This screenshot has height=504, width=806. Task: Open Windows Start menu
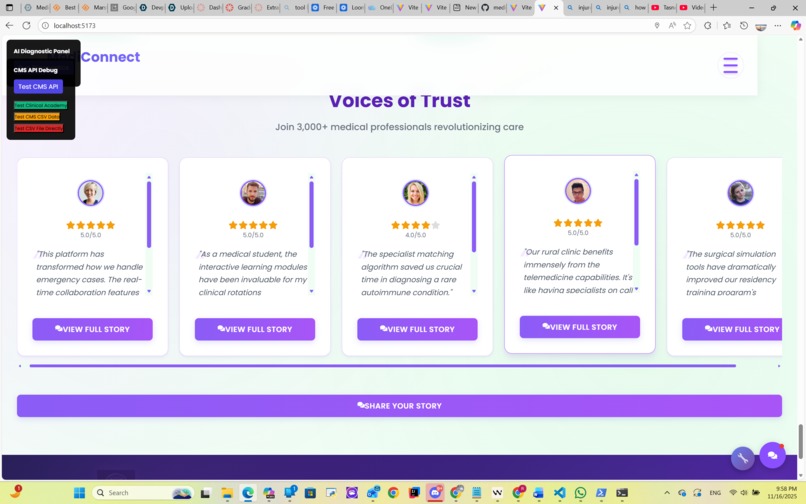[79, 493]
